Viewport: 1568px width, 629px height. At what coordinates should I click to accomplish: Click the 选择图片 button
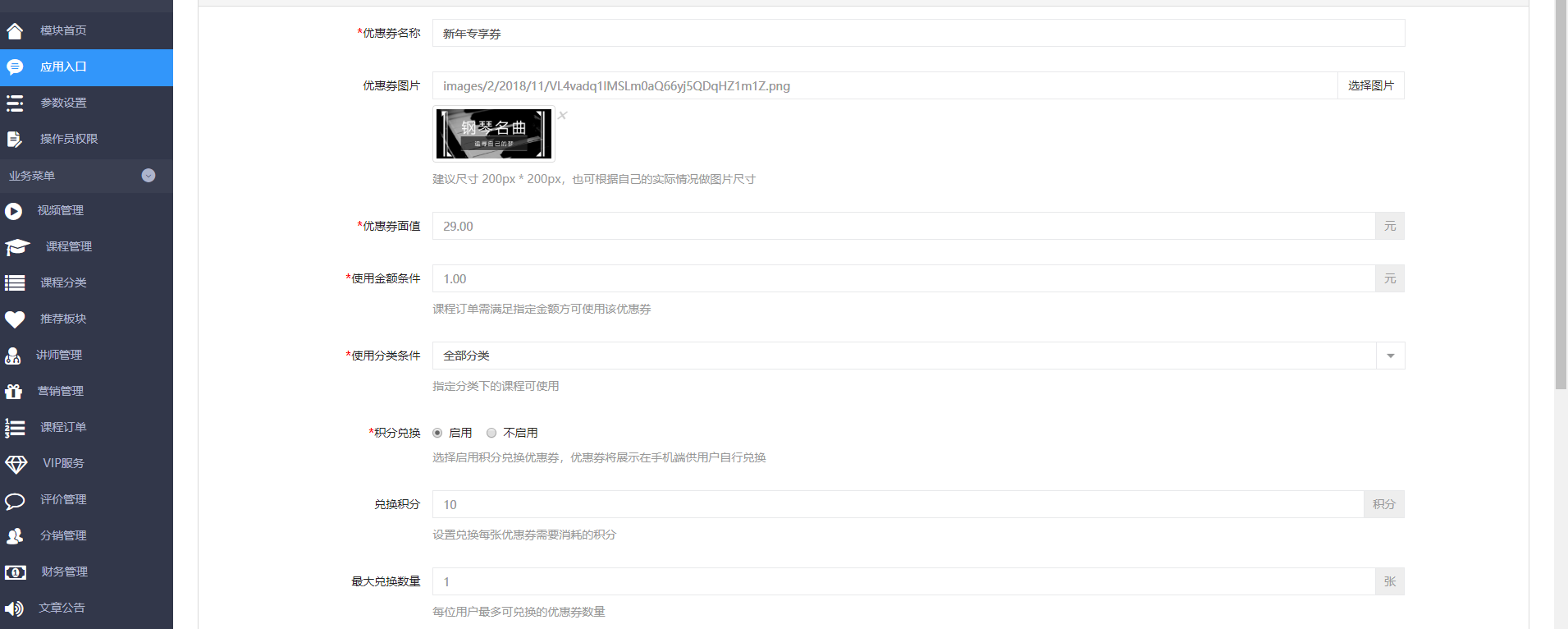click(1370, 85)
